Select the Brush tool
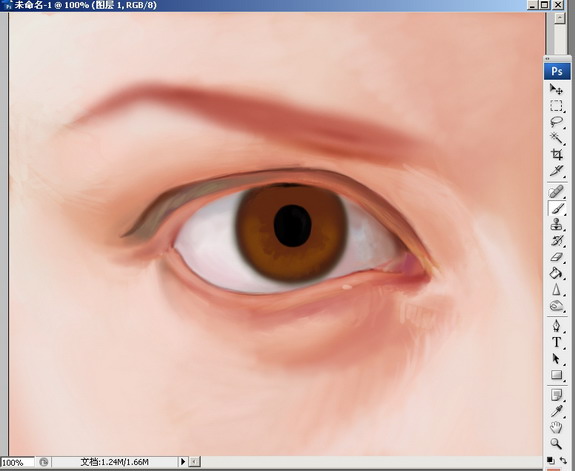The width and height of the screenshot is (575, 471). 556,208
